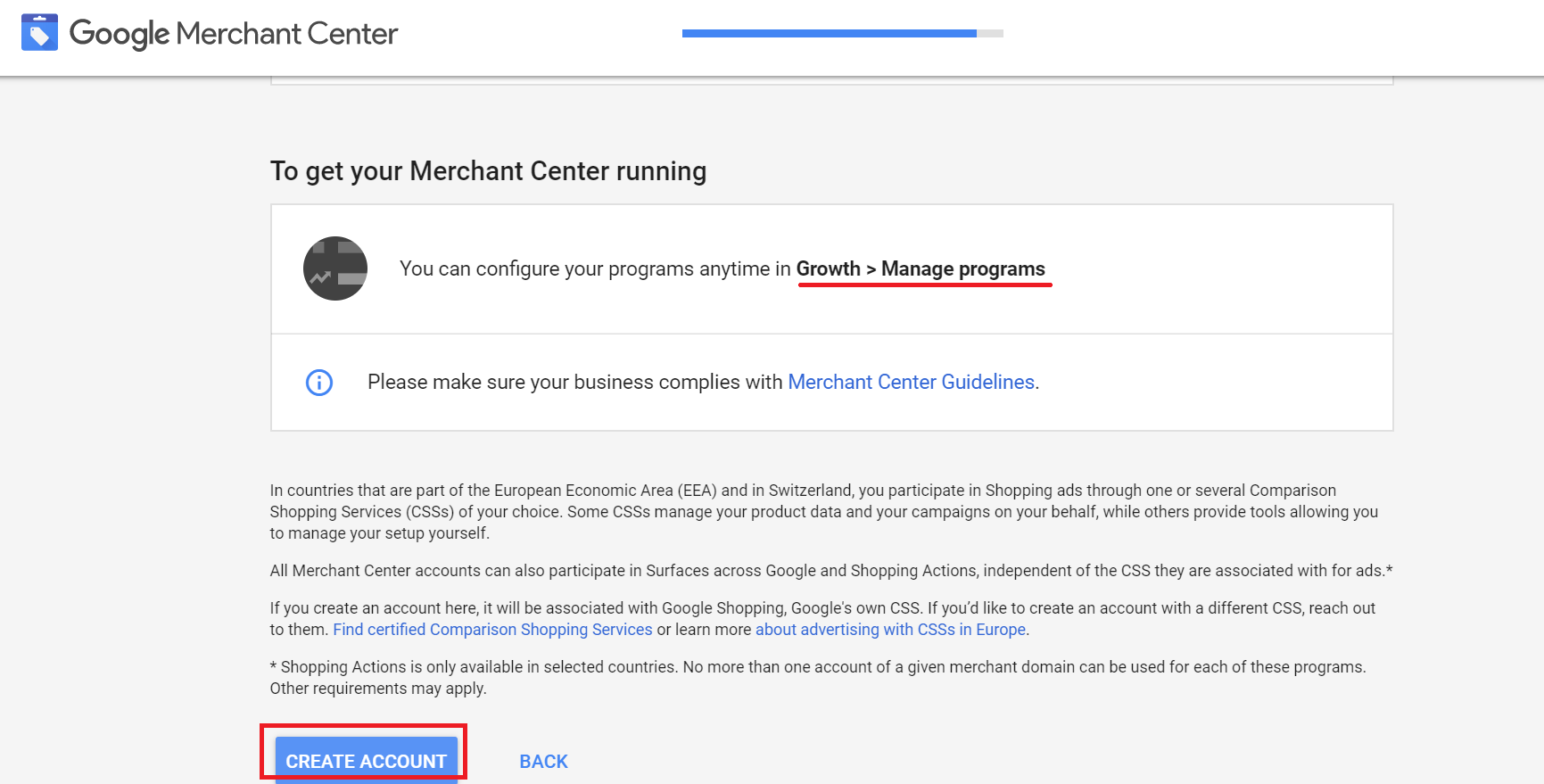
Task: Click the blue info circle icon
Action: [319, 383]
